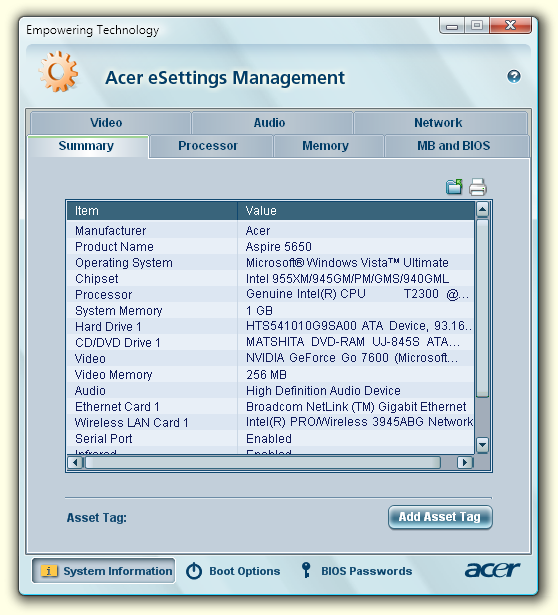Switch to the Audio tab

pos(272,123)
